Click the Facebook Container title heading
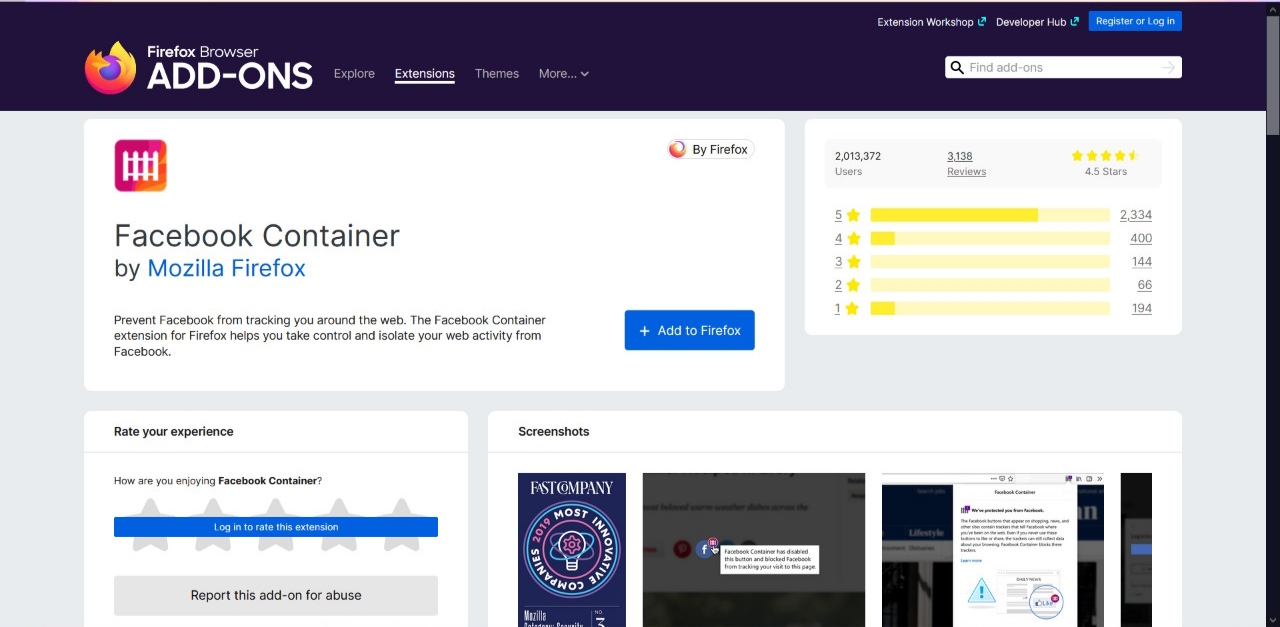Viewport: 1280px width, 627px height. tap(257, 235)
